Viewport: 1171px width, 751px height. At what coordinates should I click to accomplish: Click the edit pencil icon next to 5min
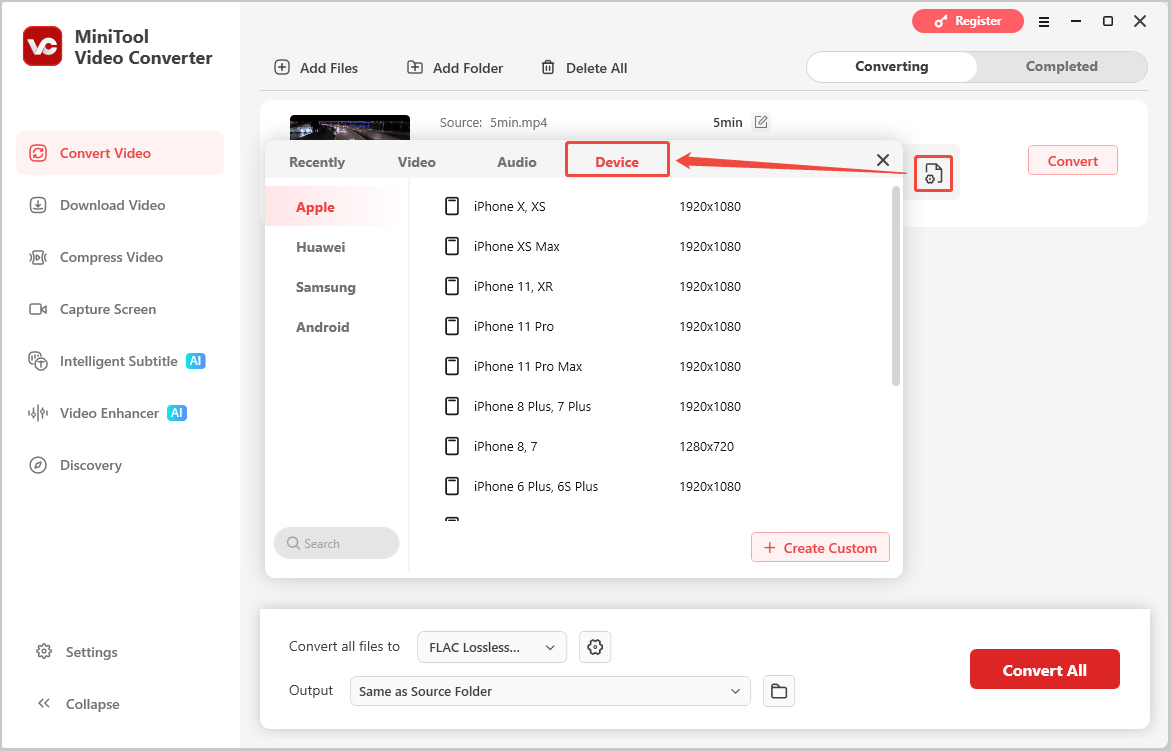761,122
